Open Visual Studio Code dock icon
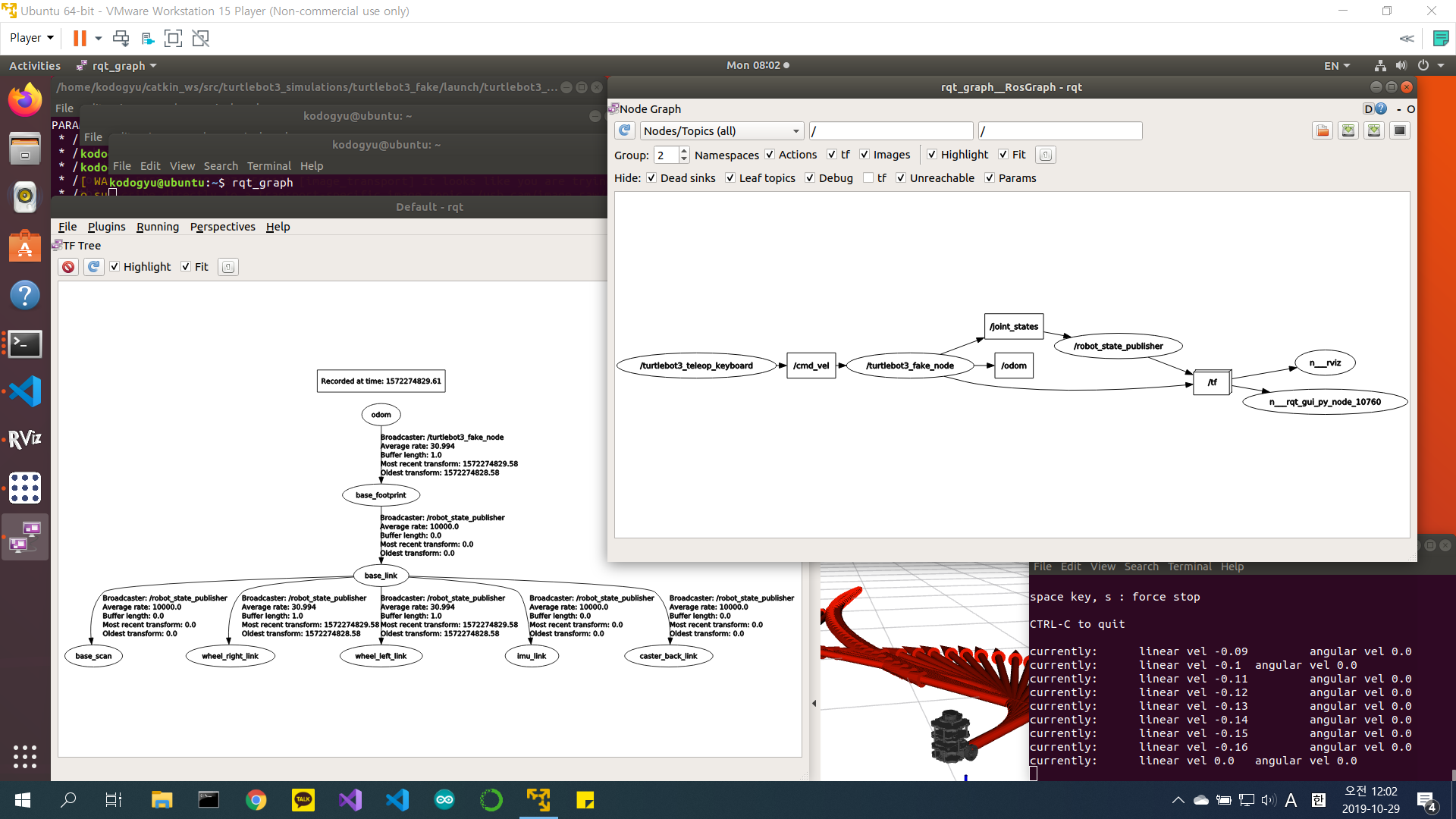The image size is (1456, 819). click(25, 391)
